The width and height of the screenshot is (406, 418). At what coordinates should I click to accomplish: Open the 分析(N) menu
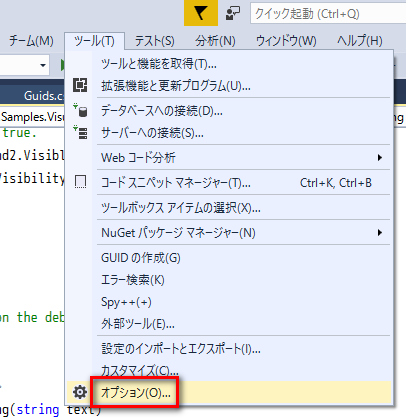point(215,41)
